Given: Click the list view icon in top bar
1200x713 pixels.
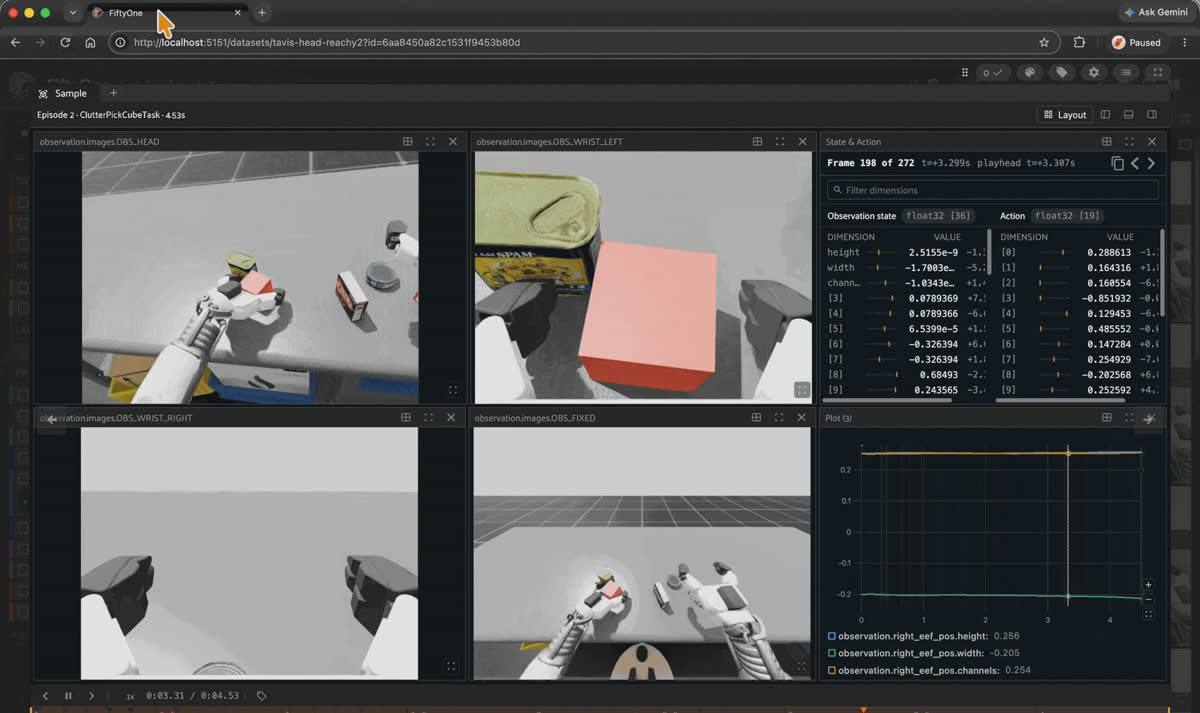Looking at the screenshot, I should (x=1126, y=72).
